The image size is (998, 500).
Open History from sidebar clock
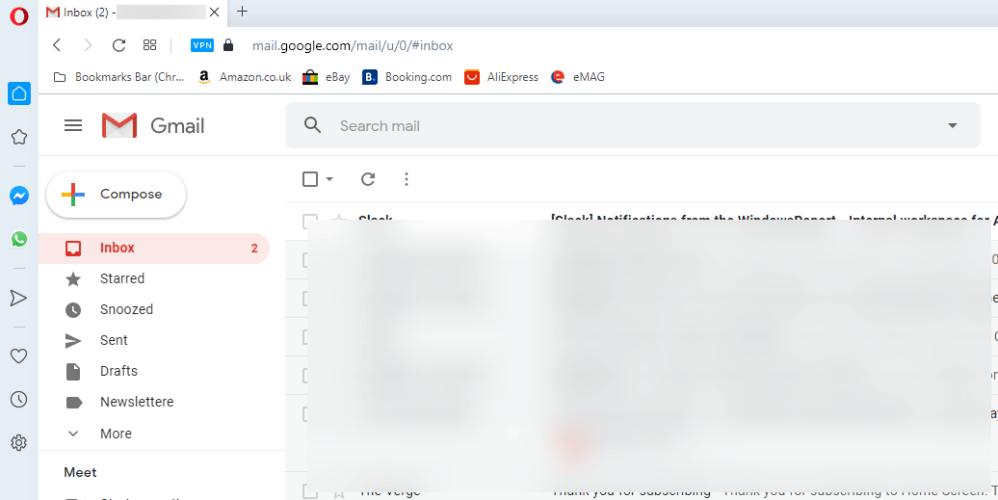click(19, 399)
